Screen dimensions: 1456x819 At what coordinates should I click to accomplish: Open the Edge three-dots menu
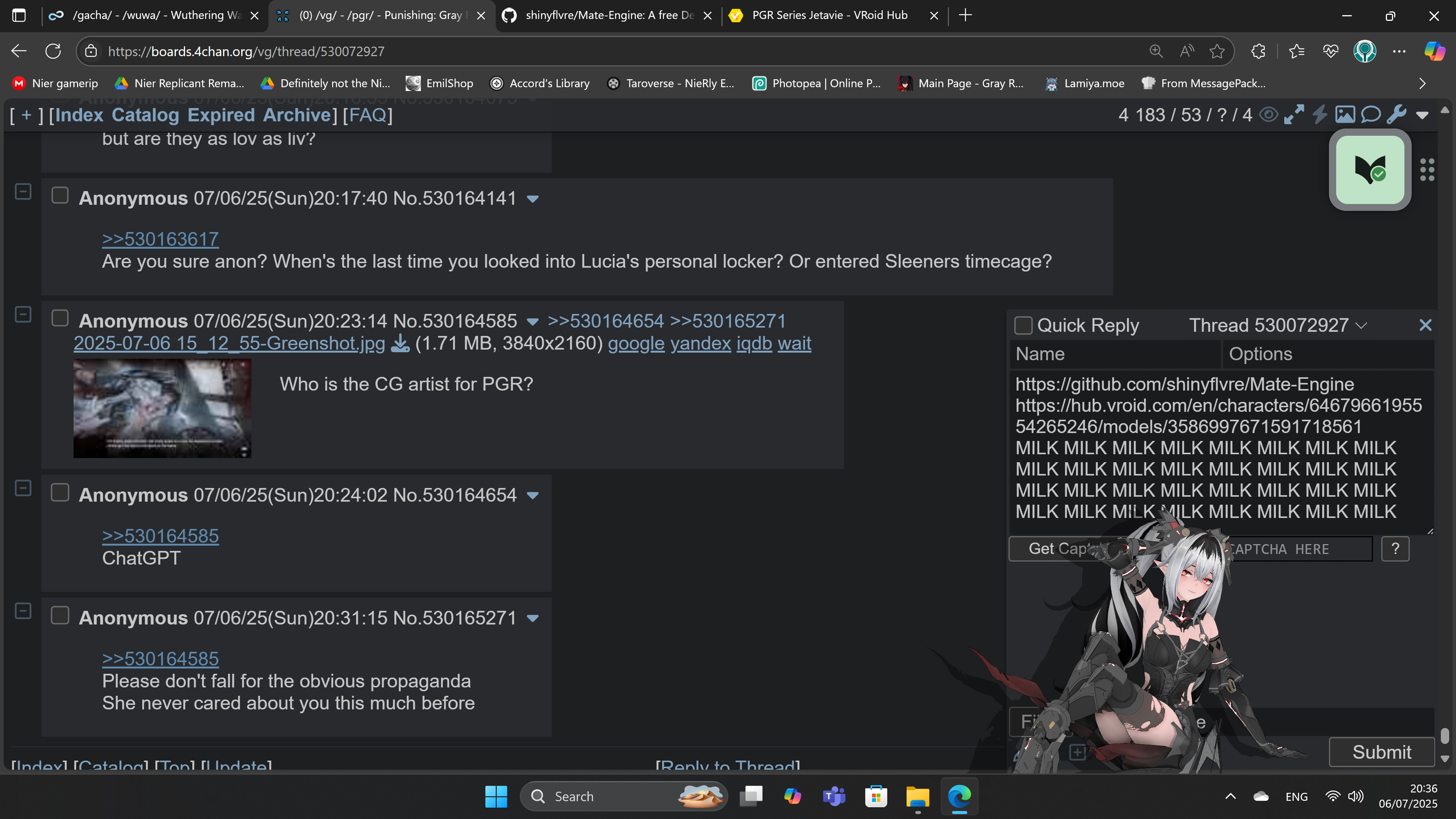pyautogui.click(x=1399, y=52)
